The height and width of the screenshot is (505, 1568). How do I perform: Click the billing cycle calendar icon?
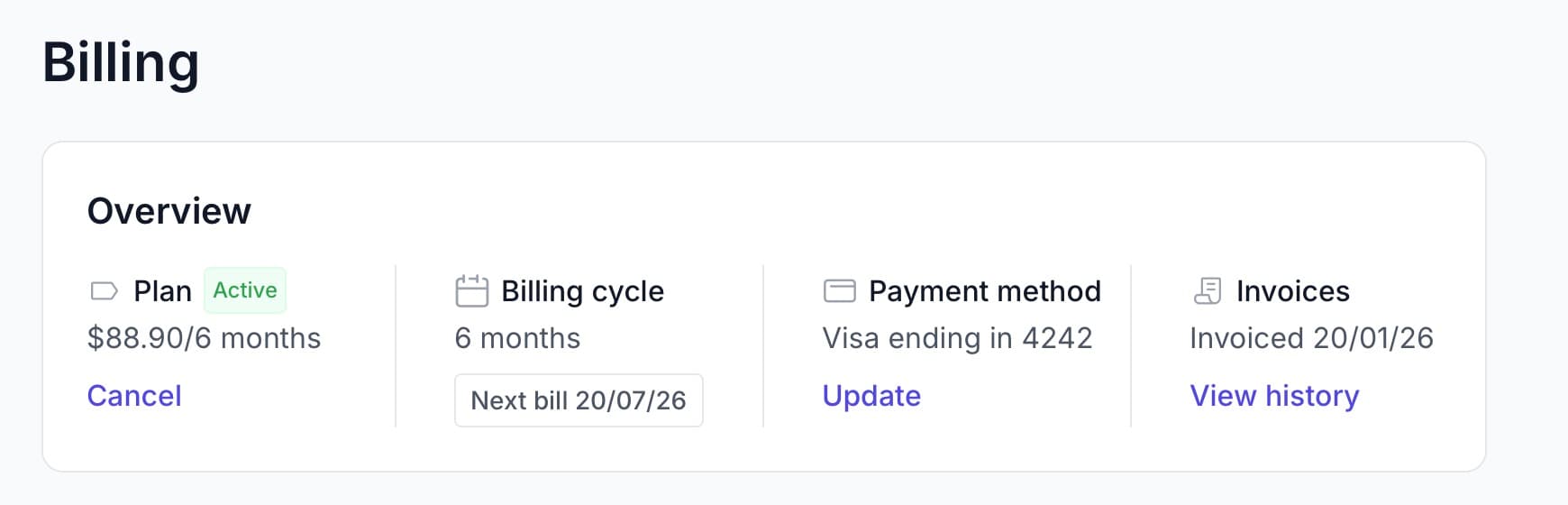pyautogui.click(x=471, y=291)
